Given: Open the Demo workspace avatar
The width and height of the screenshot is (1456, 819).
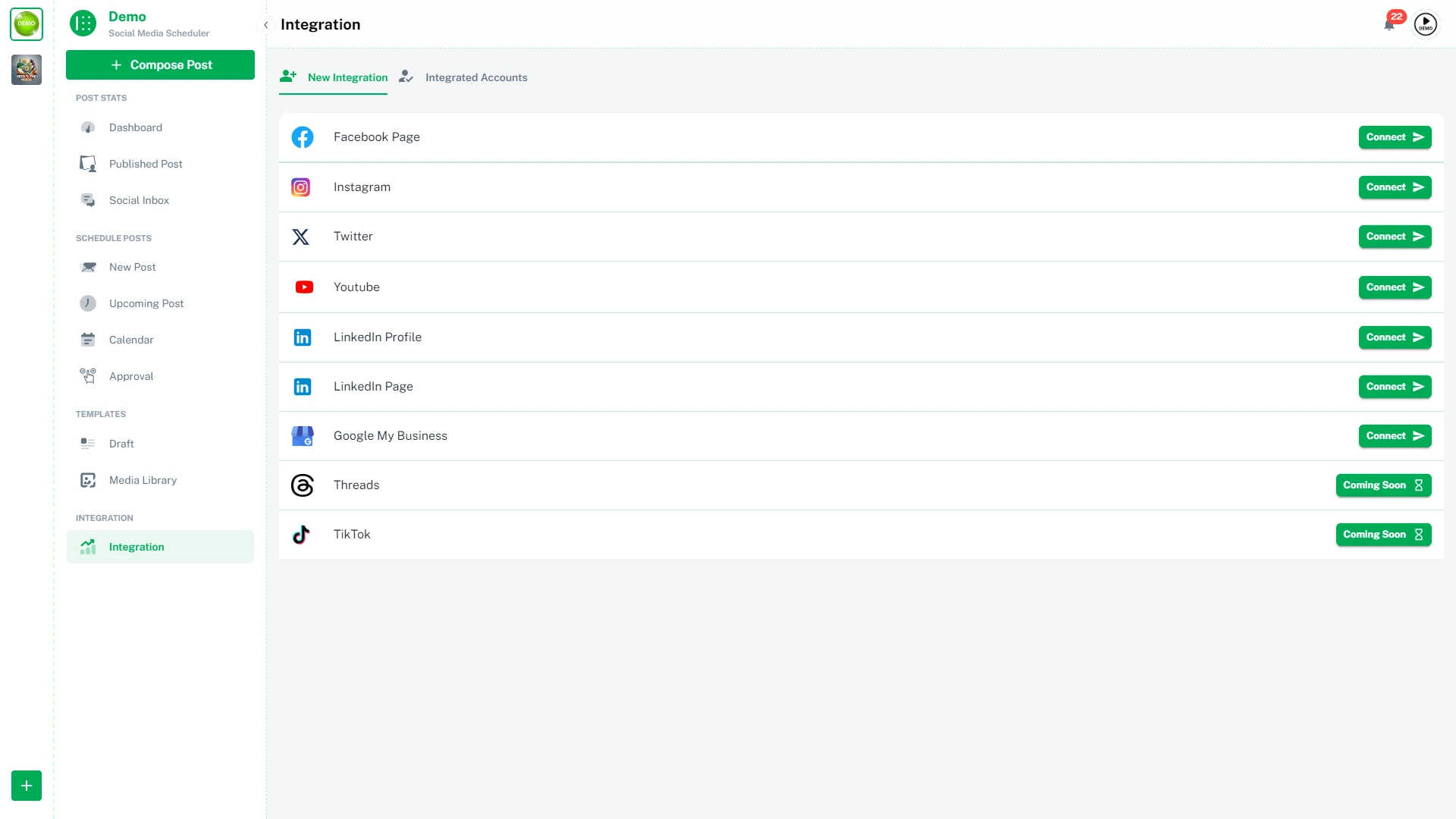Looking at the screenshot, I should point(27,24).
